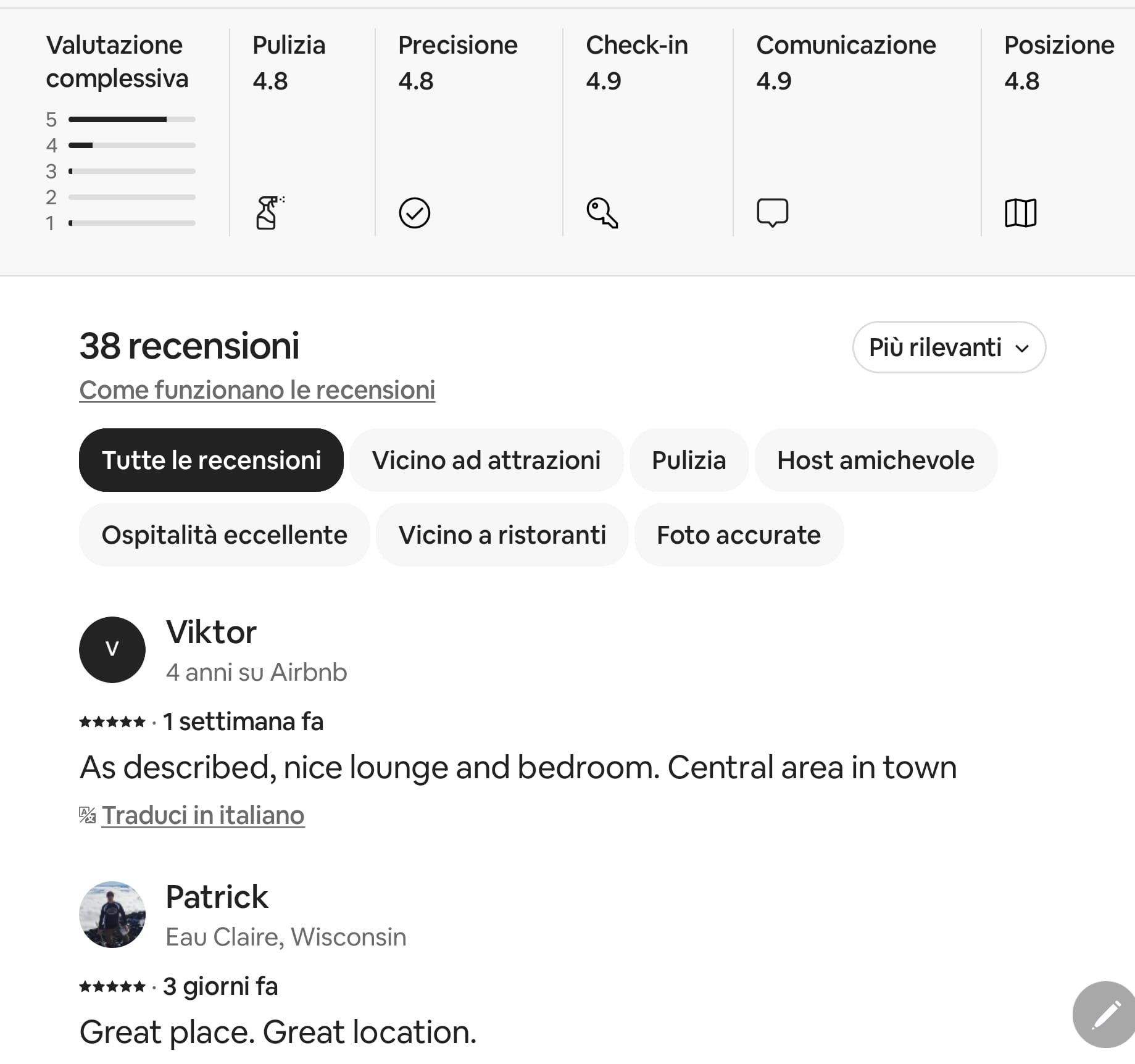Screen dimensions: 1135x1064
Task: Open Viktor's profile avatar
Action: (x=112, y=650)
